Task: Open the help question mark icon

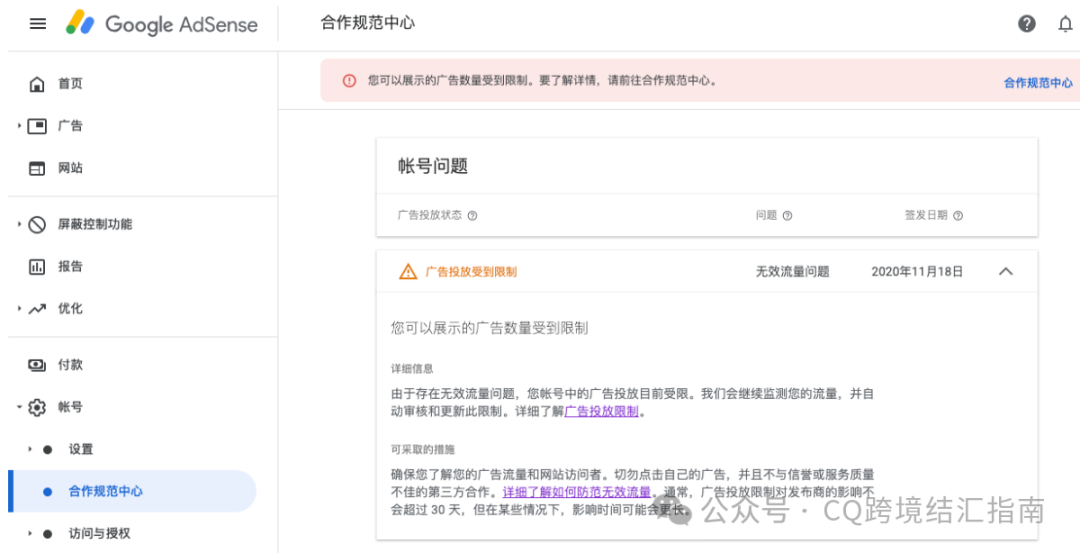Action: [x=1026, y=24]
